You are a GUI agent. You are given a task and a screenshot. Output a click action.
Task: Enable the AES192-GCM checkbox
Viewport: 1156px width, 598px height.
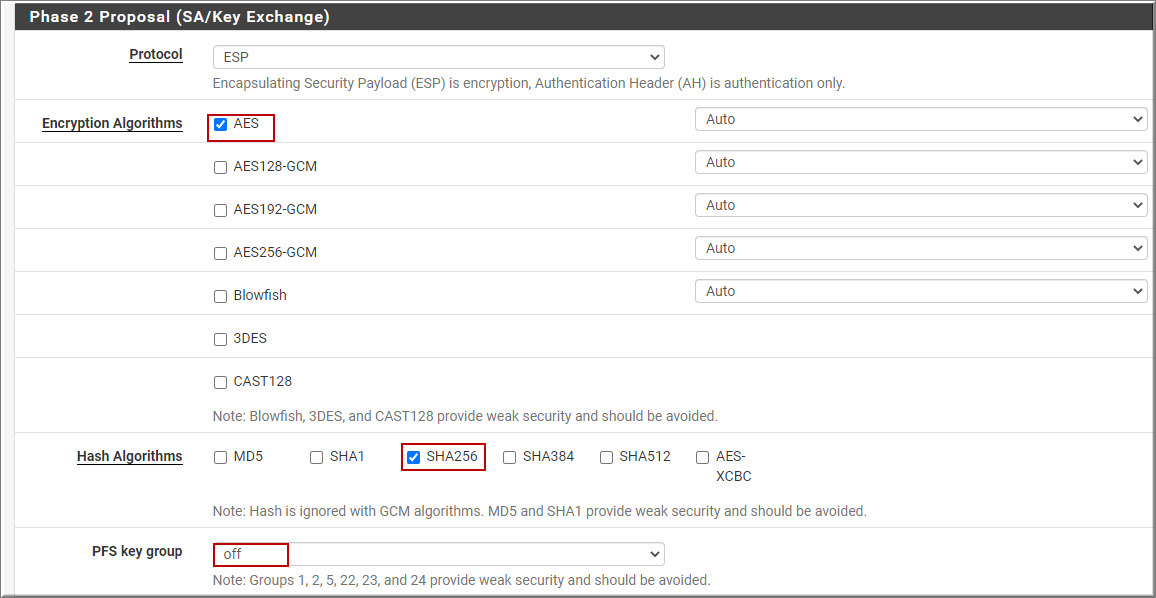220,210
